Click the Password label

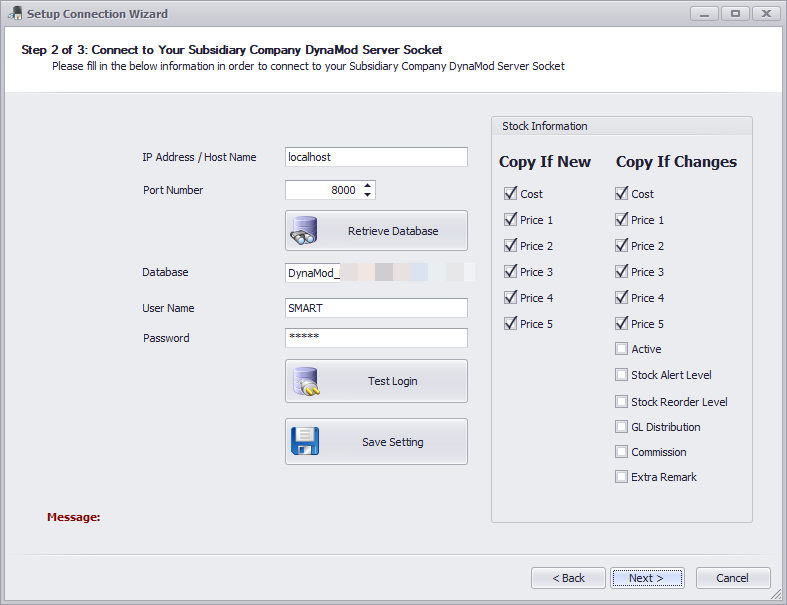pyautogui.click(x=166, y=338)
